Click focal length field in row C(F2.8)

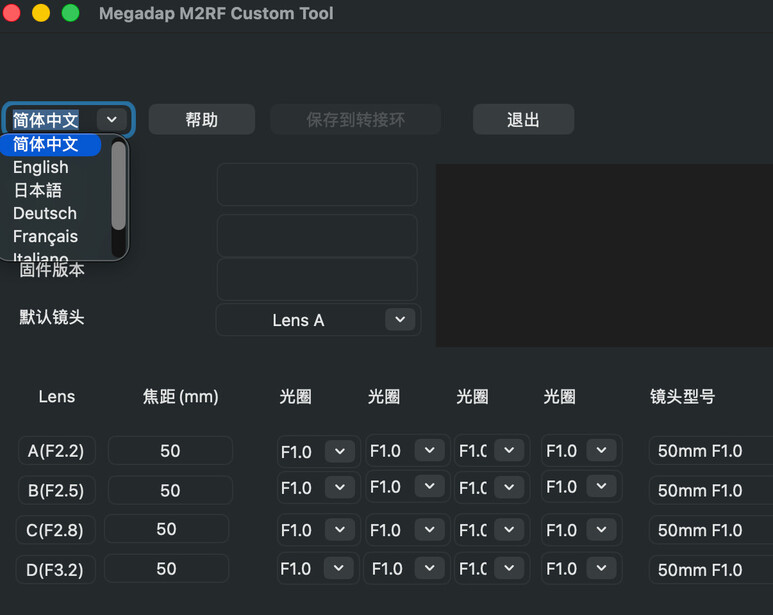tap(167, 529)
